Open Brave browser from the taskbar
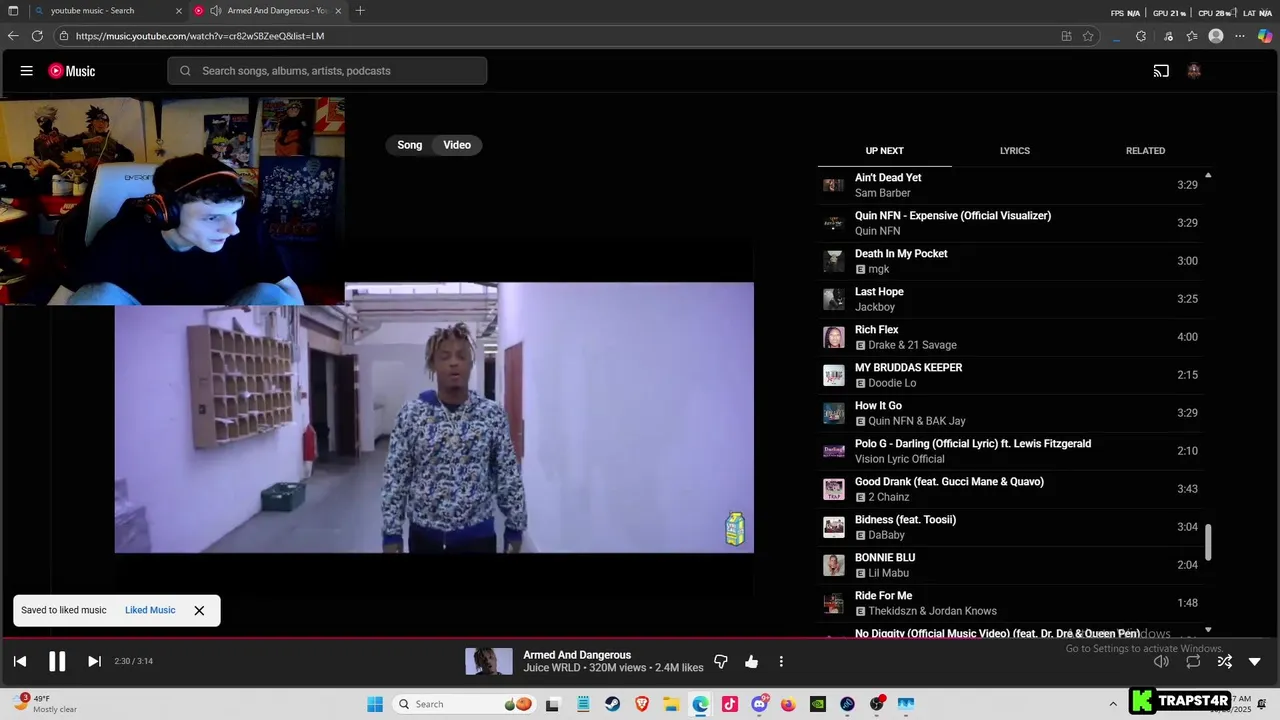1280x720 pixels. [642, 704]
